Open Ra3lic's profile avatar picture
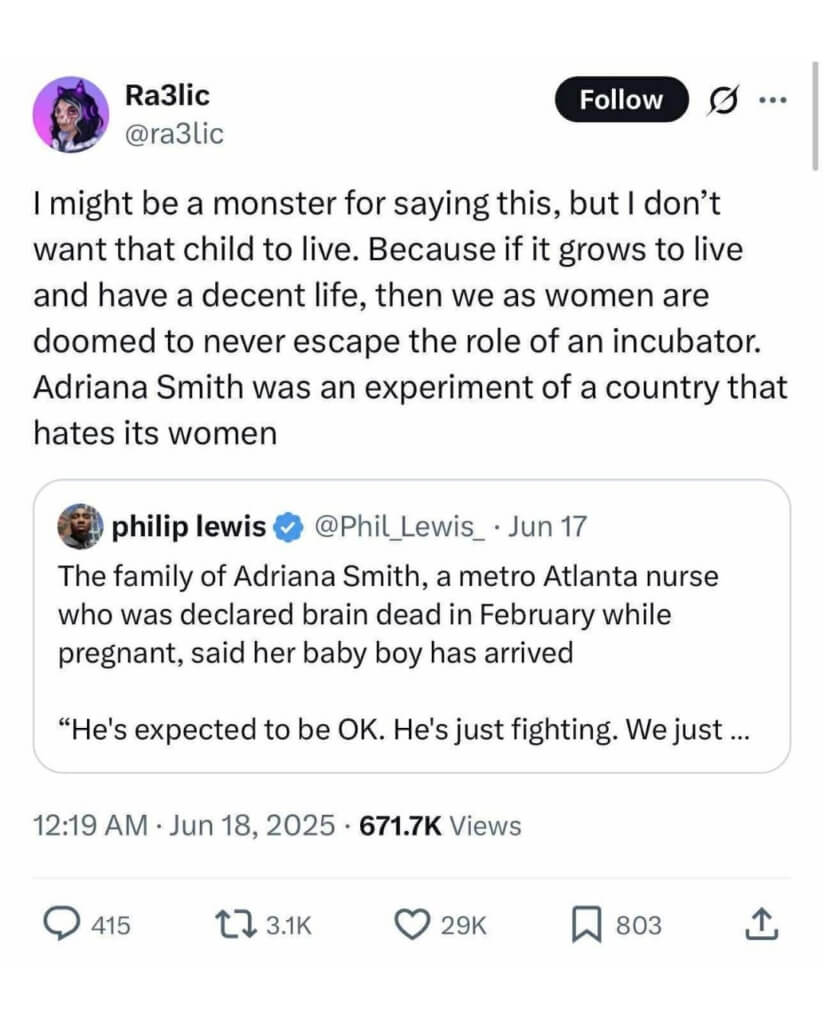 click(x=71, y=114)
